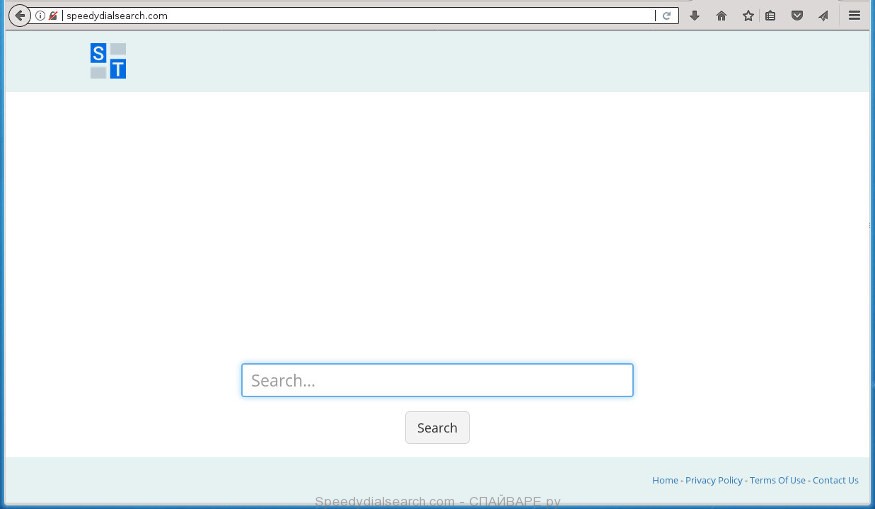Open the downloads arrow icon
This screenshot has width=875, height=509.
694,16
